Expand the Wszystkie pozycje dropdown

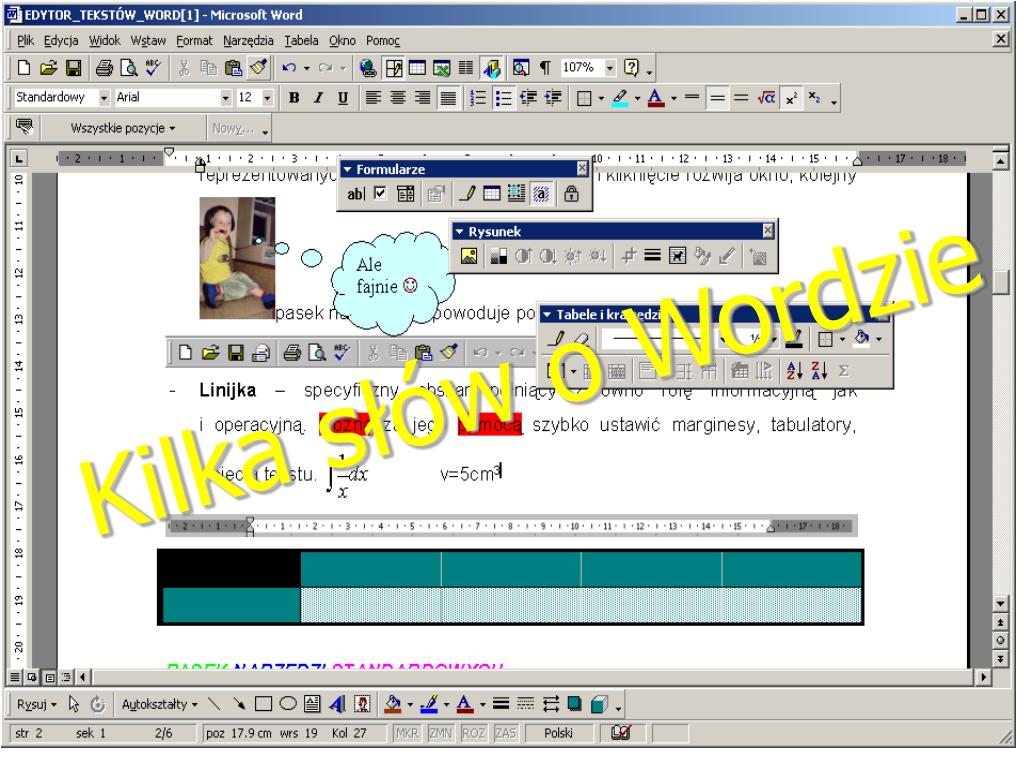click(x=123, y=128)
